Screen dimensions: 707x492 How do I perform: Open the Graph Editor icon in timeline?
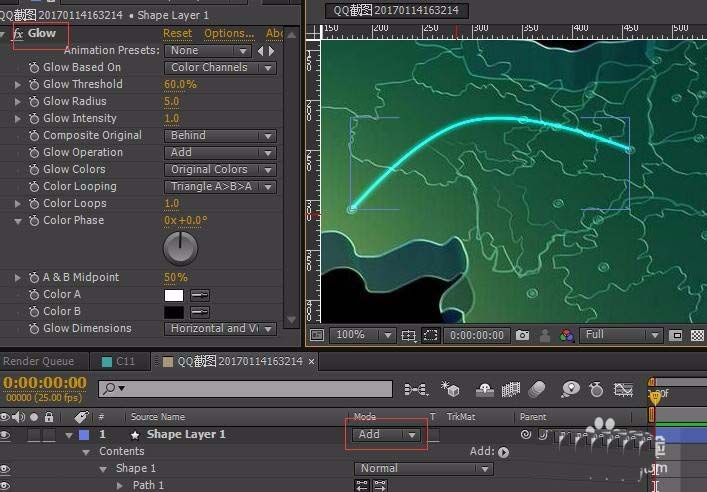pyautogui.click(x=623, y=389)
